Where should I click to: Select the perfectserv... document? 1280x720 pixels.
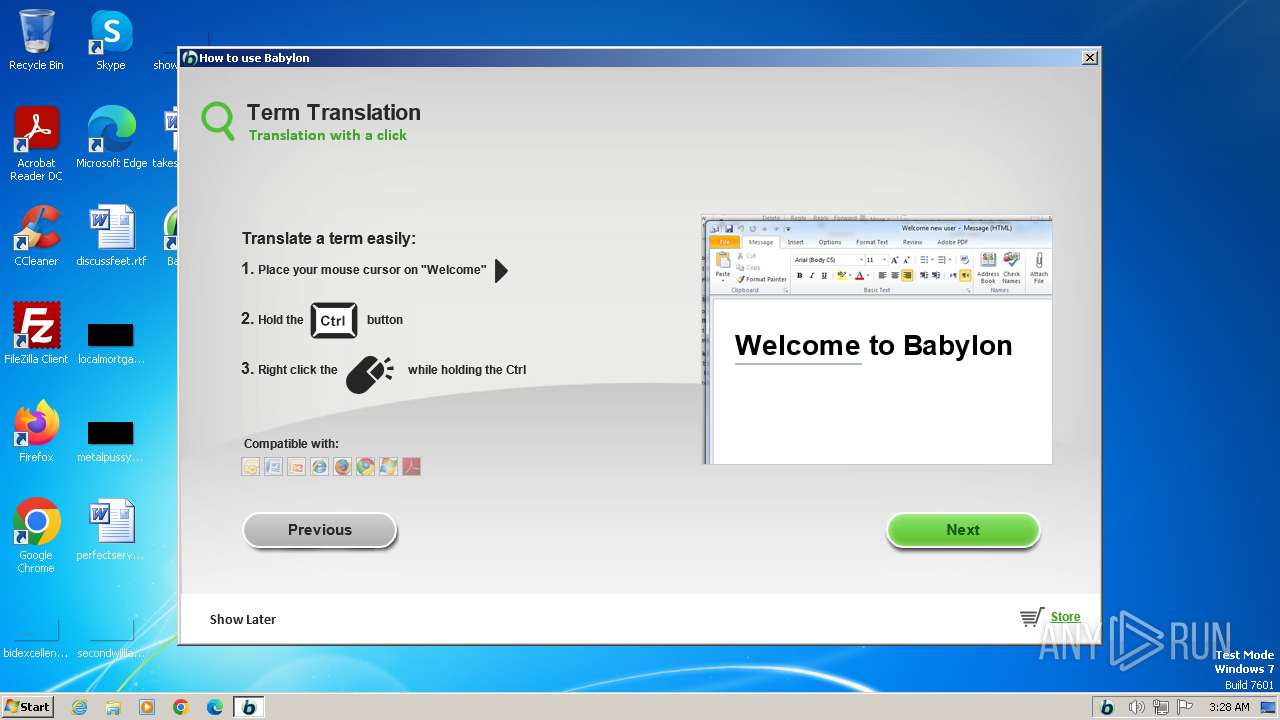tap(111, 530)
